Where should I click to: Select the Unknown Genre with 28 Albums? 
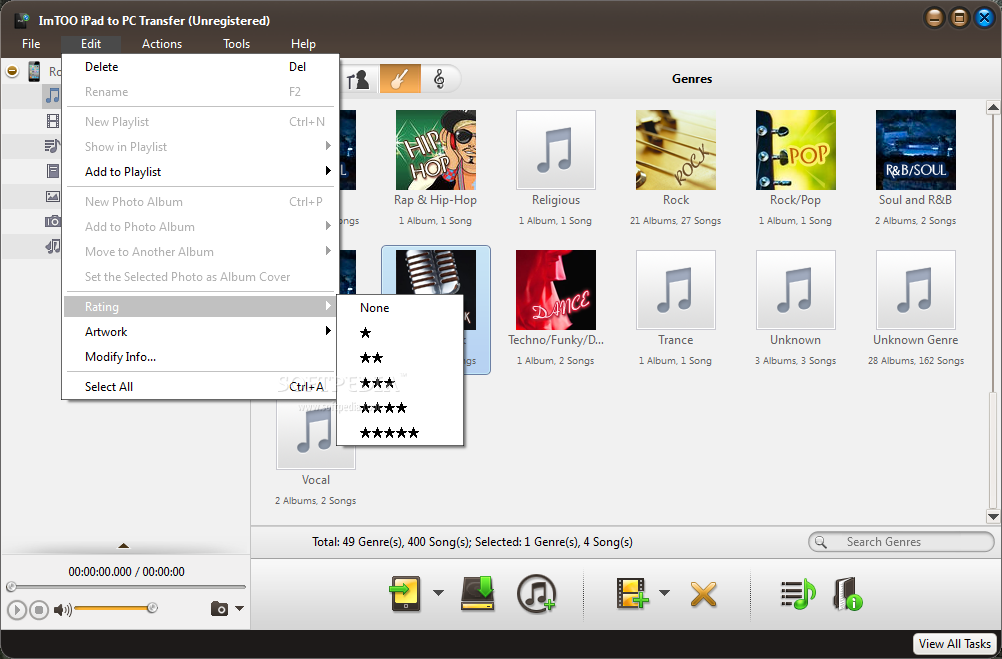click(916, 290)
